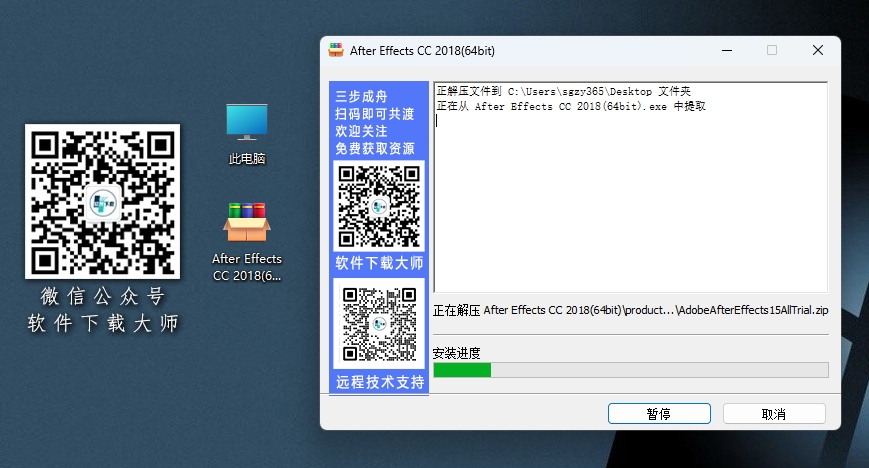Select the 此电脑 desktop icon
Image resolution: width=869 pixels, height=468 pixels.
247,135
